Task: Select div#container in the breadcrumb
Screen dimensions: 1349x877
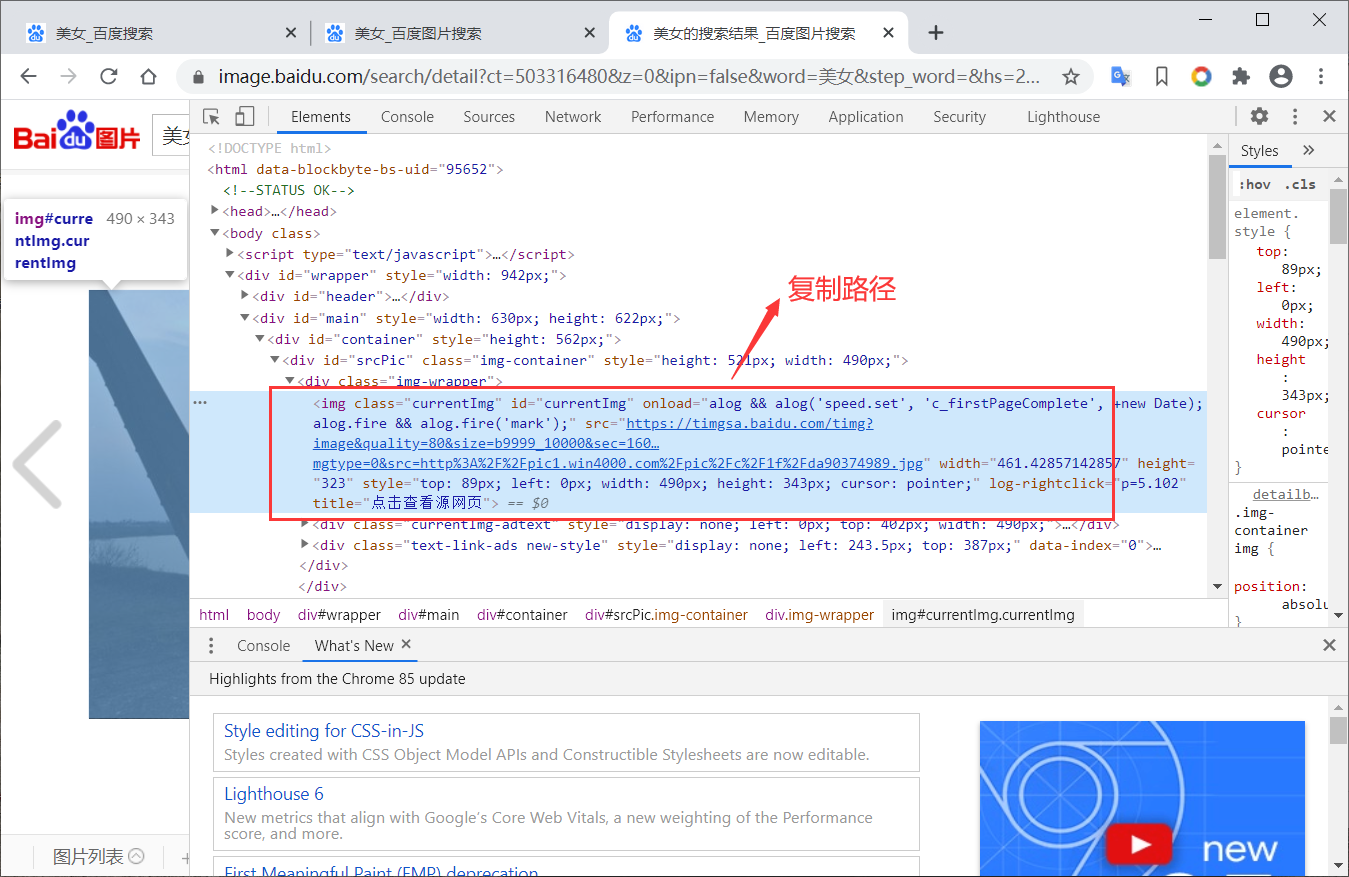Action: pos(522,615)
